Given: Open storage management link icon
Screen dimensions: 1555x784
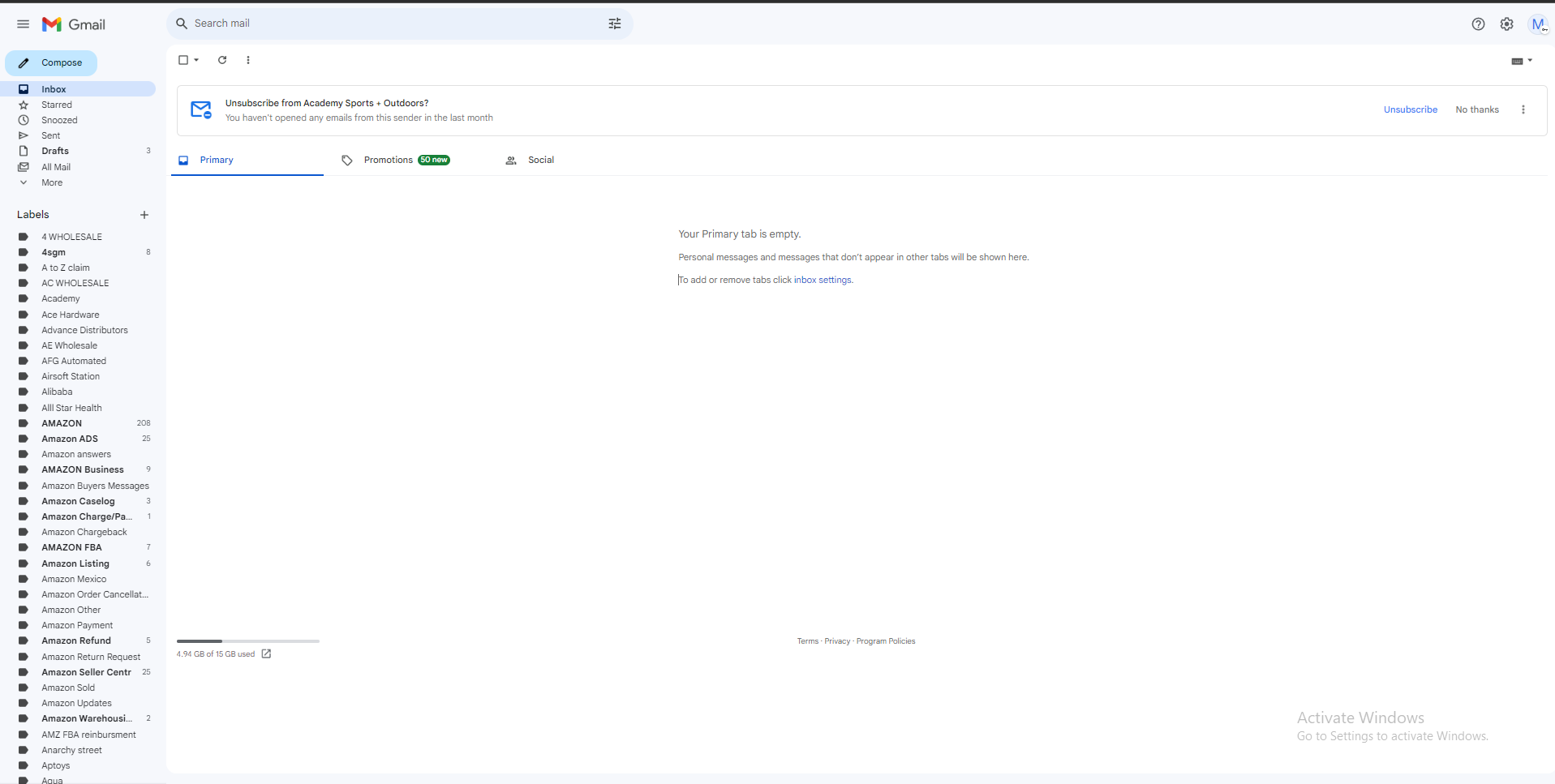Looking at the screenshot, I should pos(266,653).
